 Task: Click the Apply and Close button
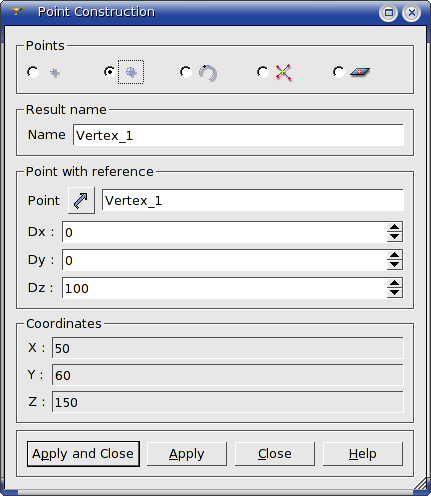[x=83, y=454]
